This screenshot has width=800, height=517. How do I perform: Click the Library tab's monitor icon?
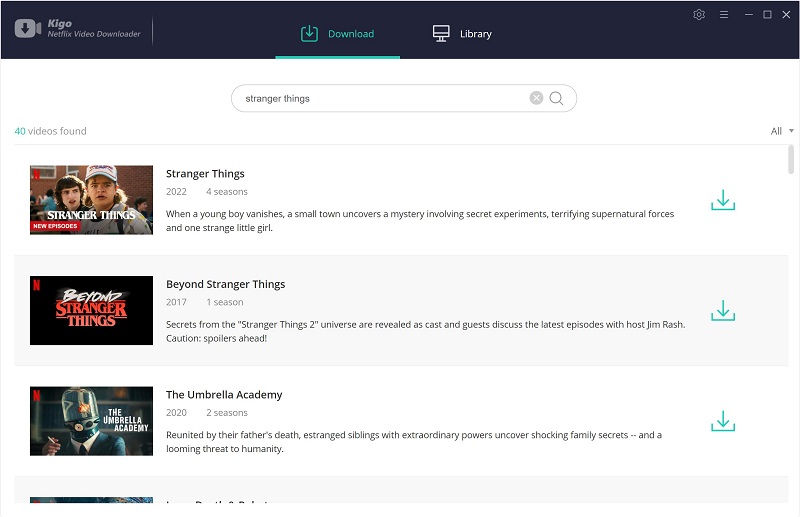click(441, 34)
